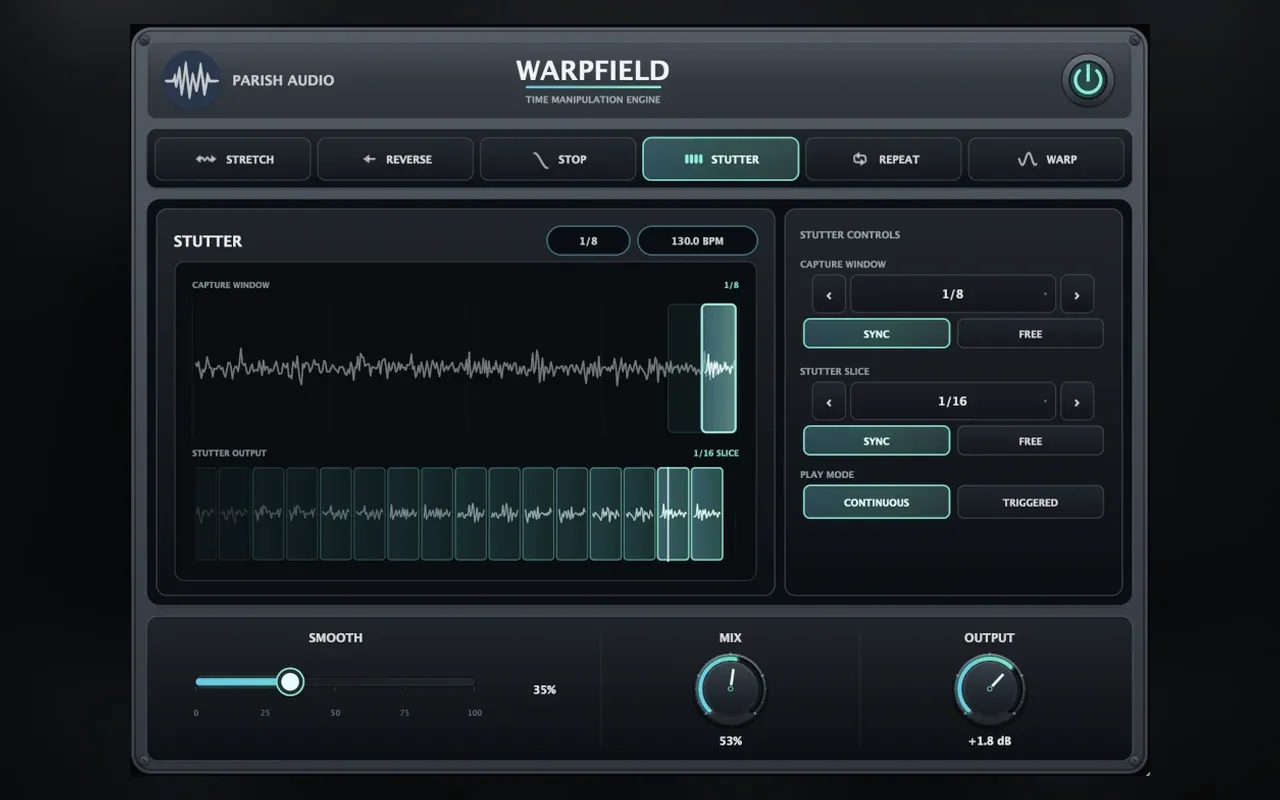Screen dimensions: 1280x800
Task: Click the 35% Smooth value readout
Action: tap(545, 690)
